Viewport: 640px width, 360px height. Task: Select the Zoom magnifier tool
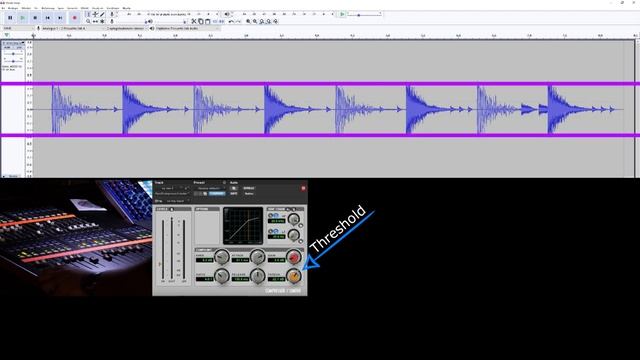point(88,21)
